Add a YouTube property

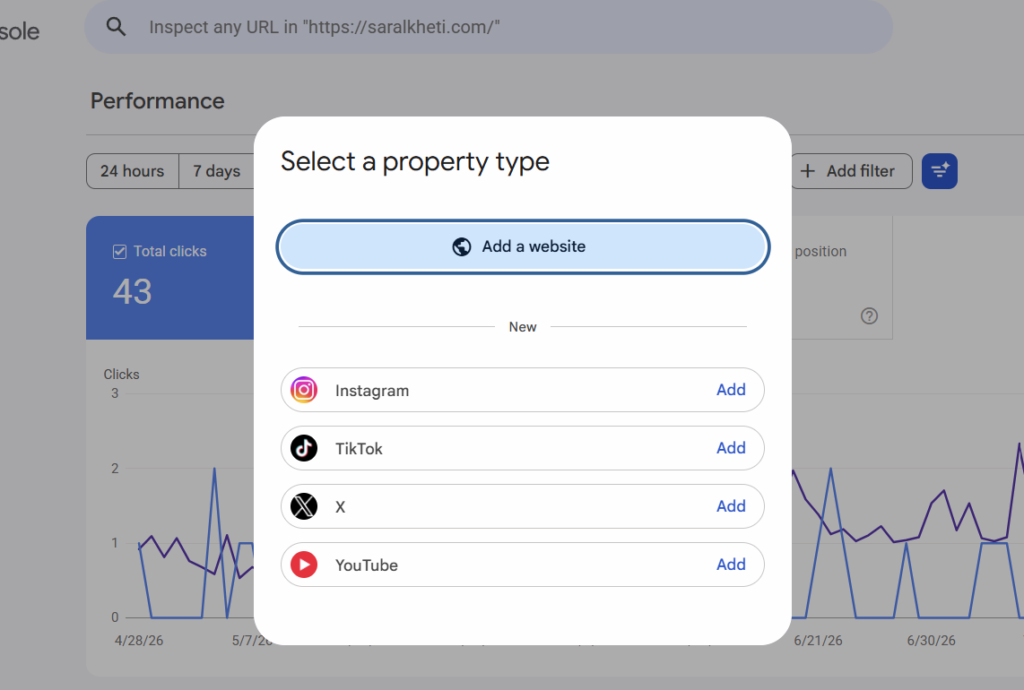pos(731,564)
